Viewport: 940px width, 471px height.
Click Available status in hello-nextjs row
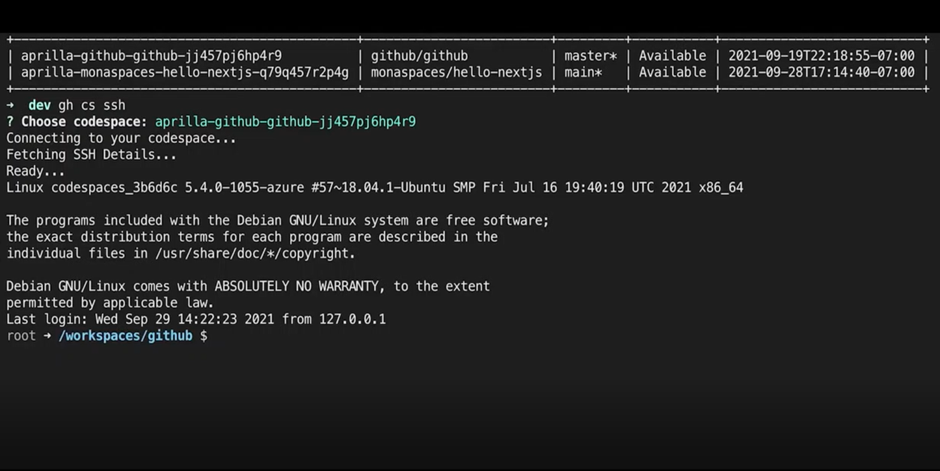pos(673,73)
